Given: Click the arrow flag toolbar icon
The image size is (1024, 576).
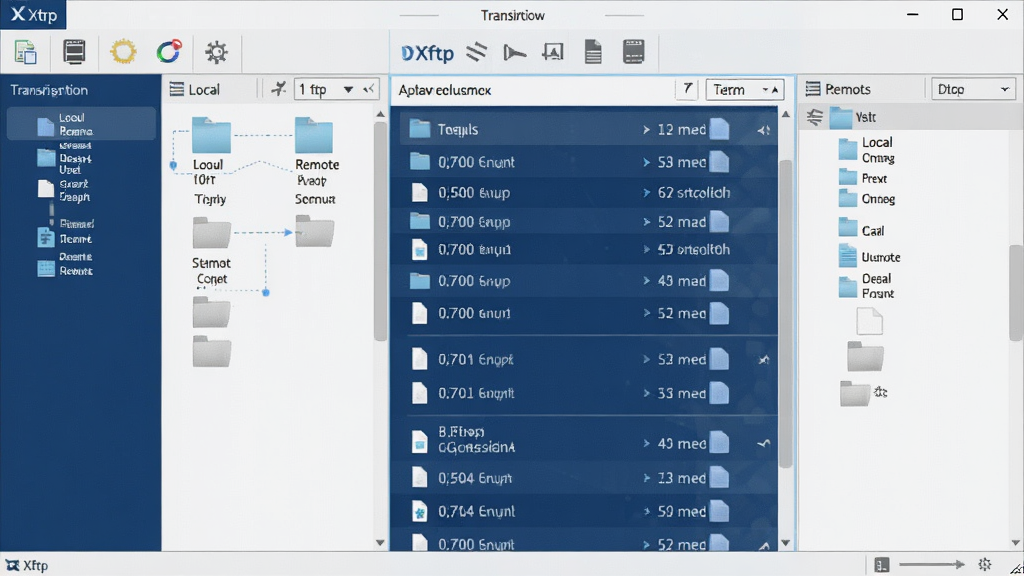Looking at the screenshot, I should [x=515, y=52].
